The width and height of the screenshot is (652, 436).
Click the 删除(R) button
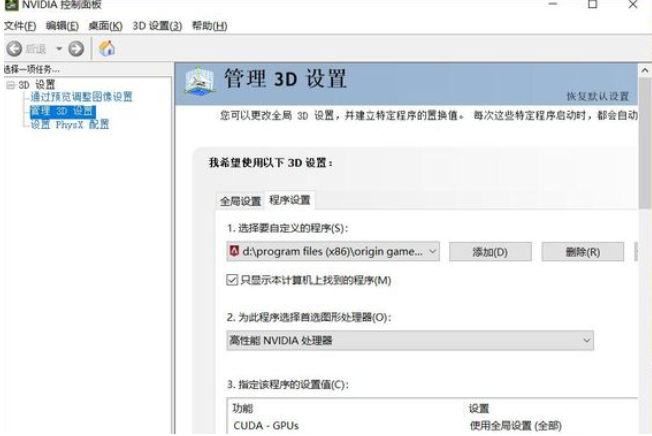tap(583, 252)
